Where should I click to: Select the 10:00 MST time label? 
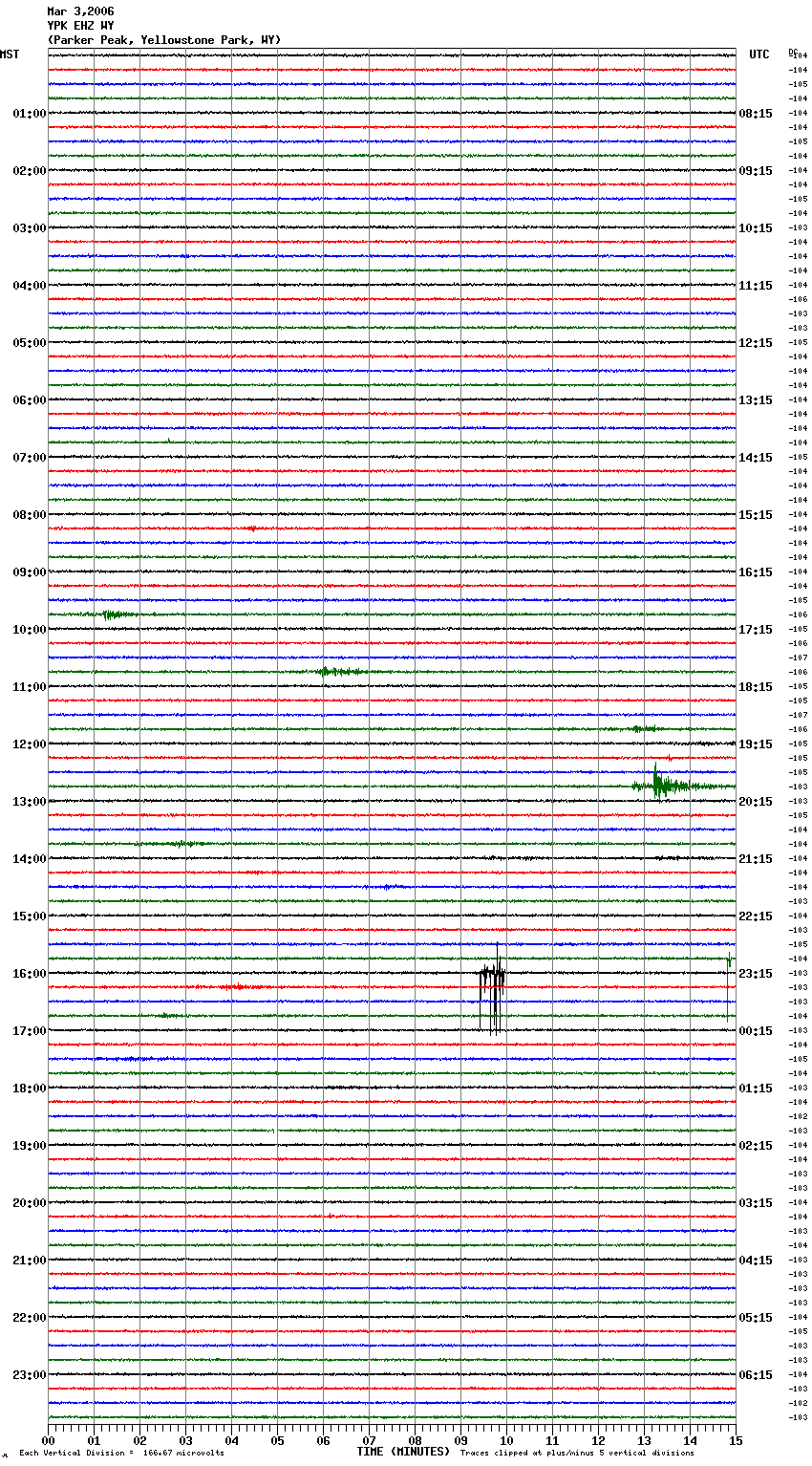point(29,630)
